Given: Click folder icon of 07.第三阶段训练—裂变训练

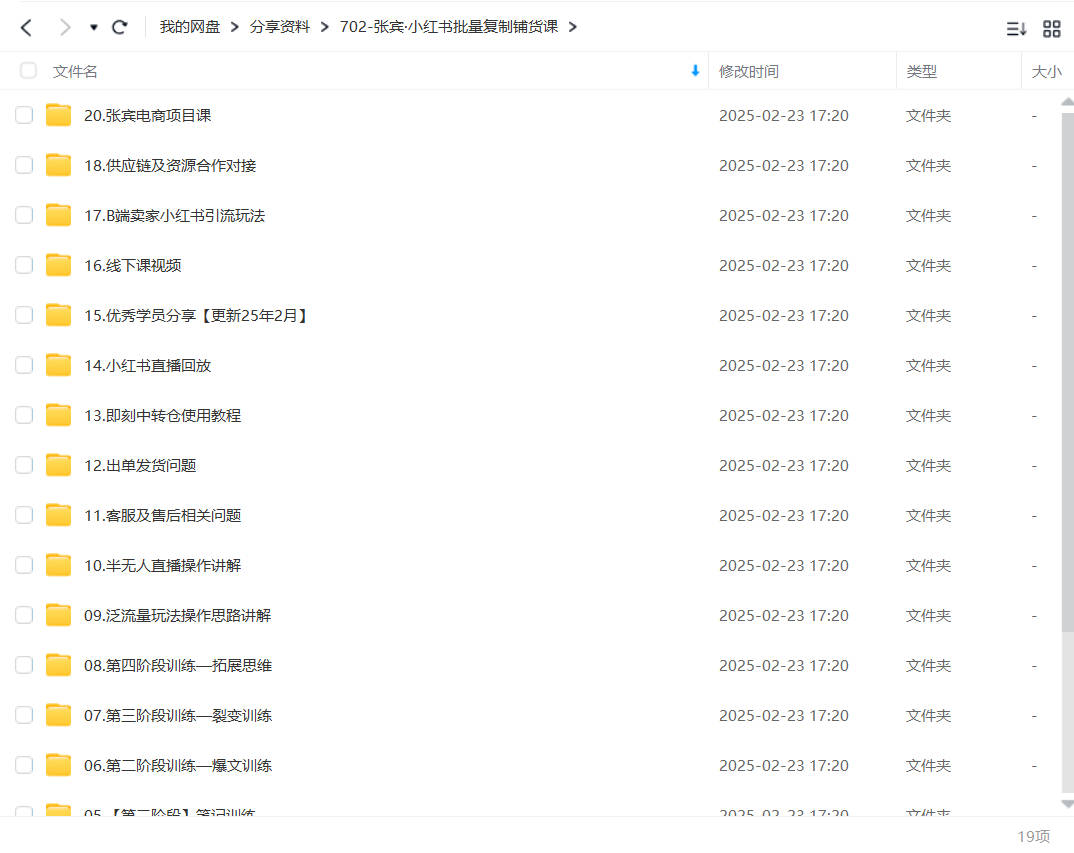Looking at the screenshot, I should tap(58, 715).
